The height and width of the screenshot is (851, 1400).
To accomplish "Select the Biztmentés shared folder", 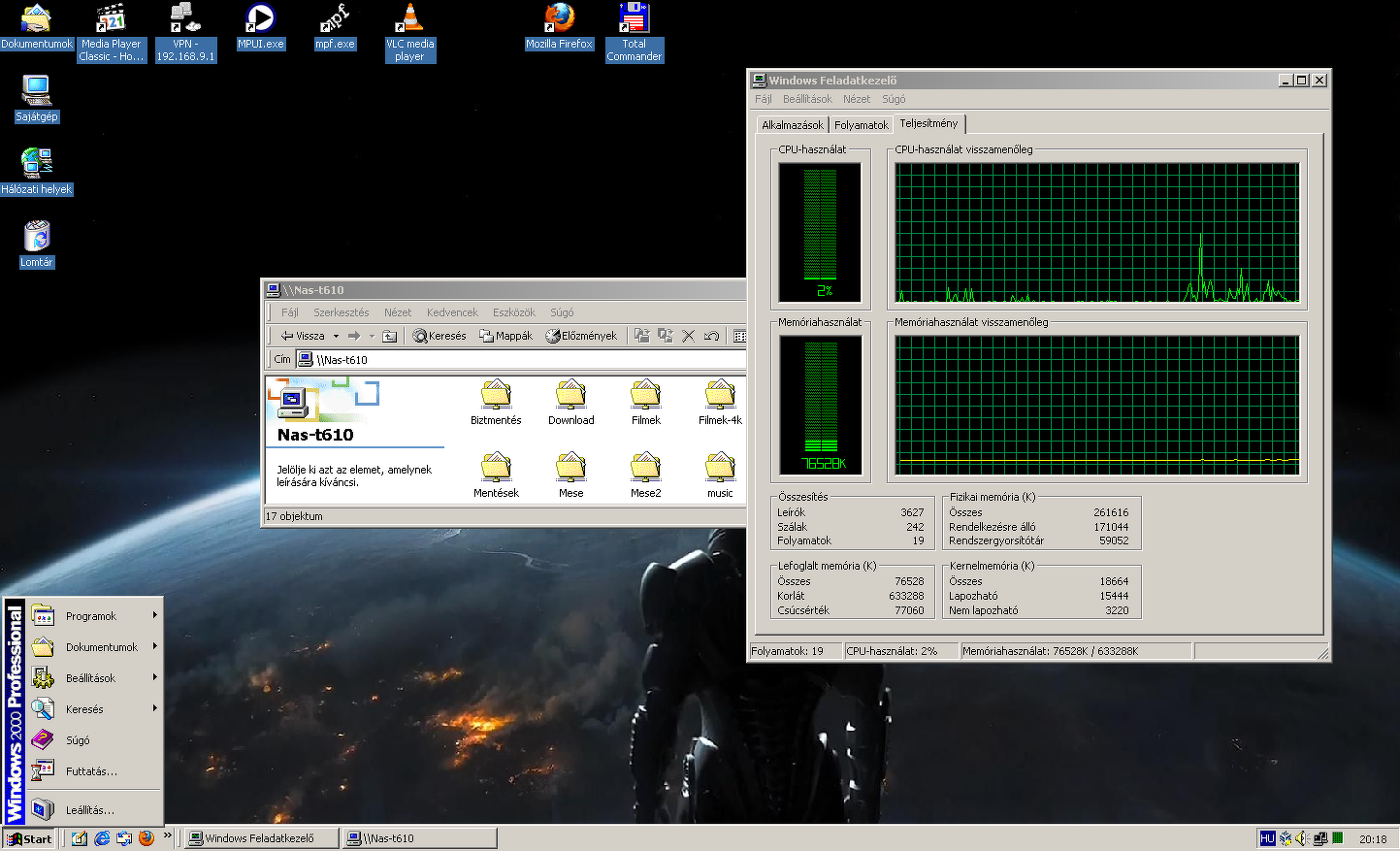I will pos(496,403).
